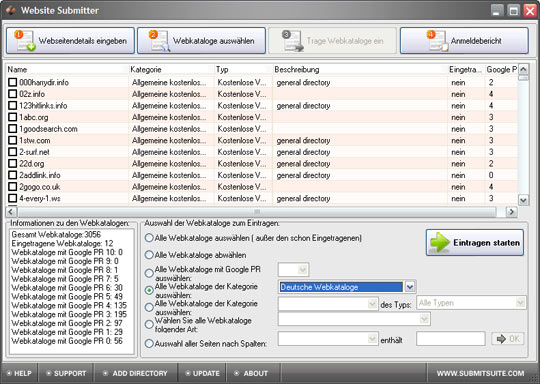This screenshot has height=384, width=540.
Task: Click 'Webkataloge mit Google PR 3: 195' line
Action: 69,314
